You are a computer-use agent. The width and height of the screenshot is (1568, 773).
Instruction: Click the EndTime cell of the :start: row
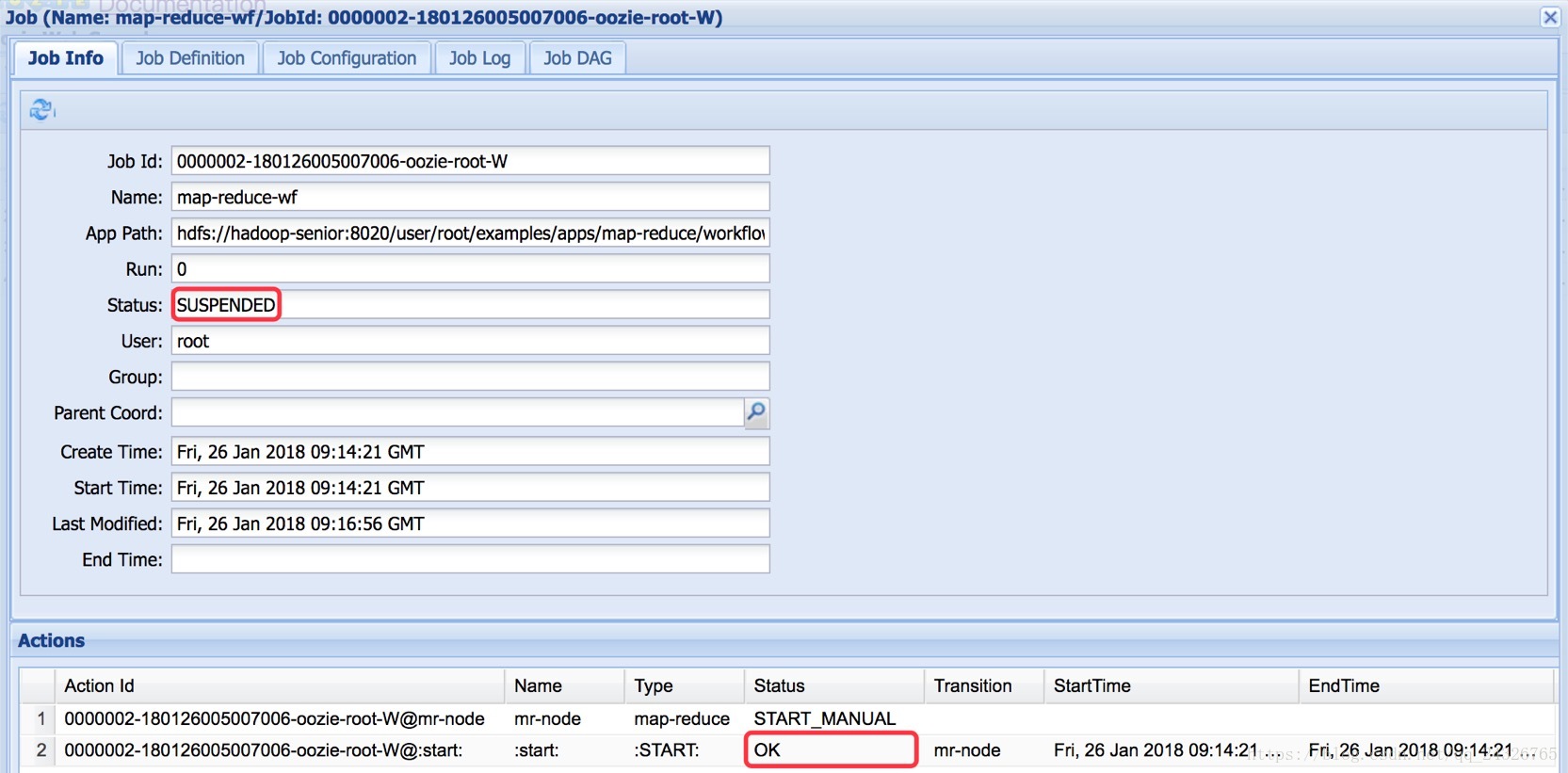point(1426,750)
